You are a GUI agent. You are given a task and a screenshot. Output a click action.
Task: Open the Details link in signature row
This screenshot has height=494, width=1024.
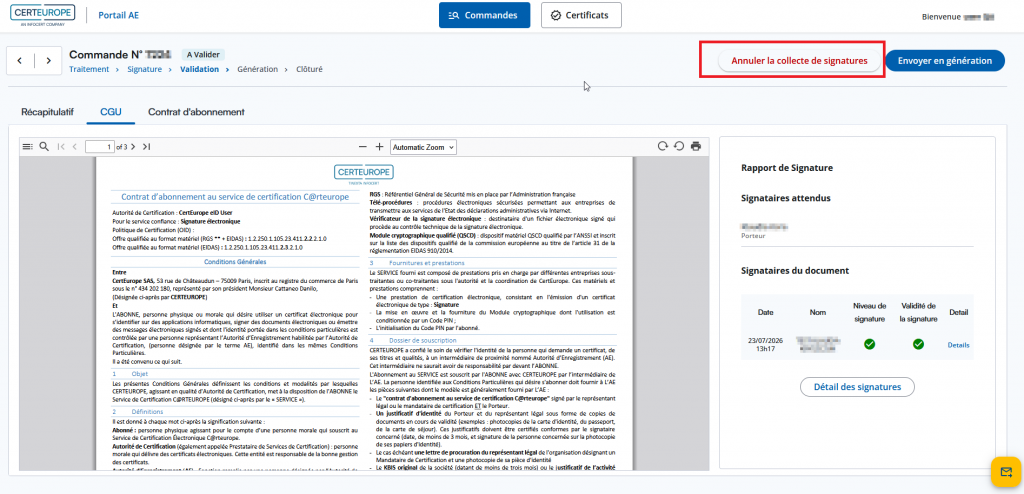(x=958, y=345)
